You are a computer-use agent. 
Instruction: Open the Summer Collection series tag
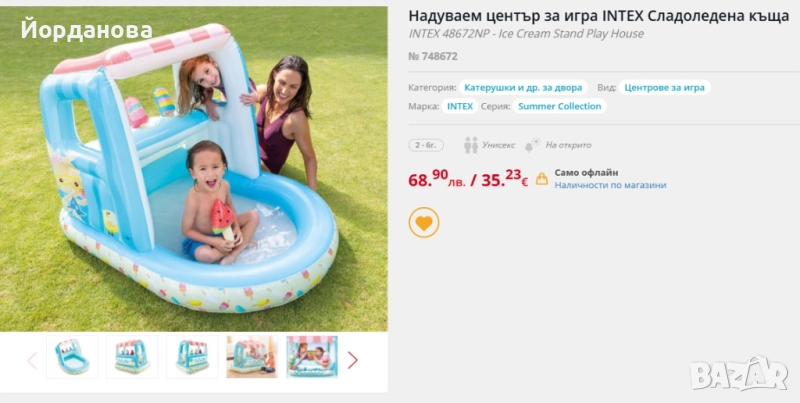pos(560,106)
